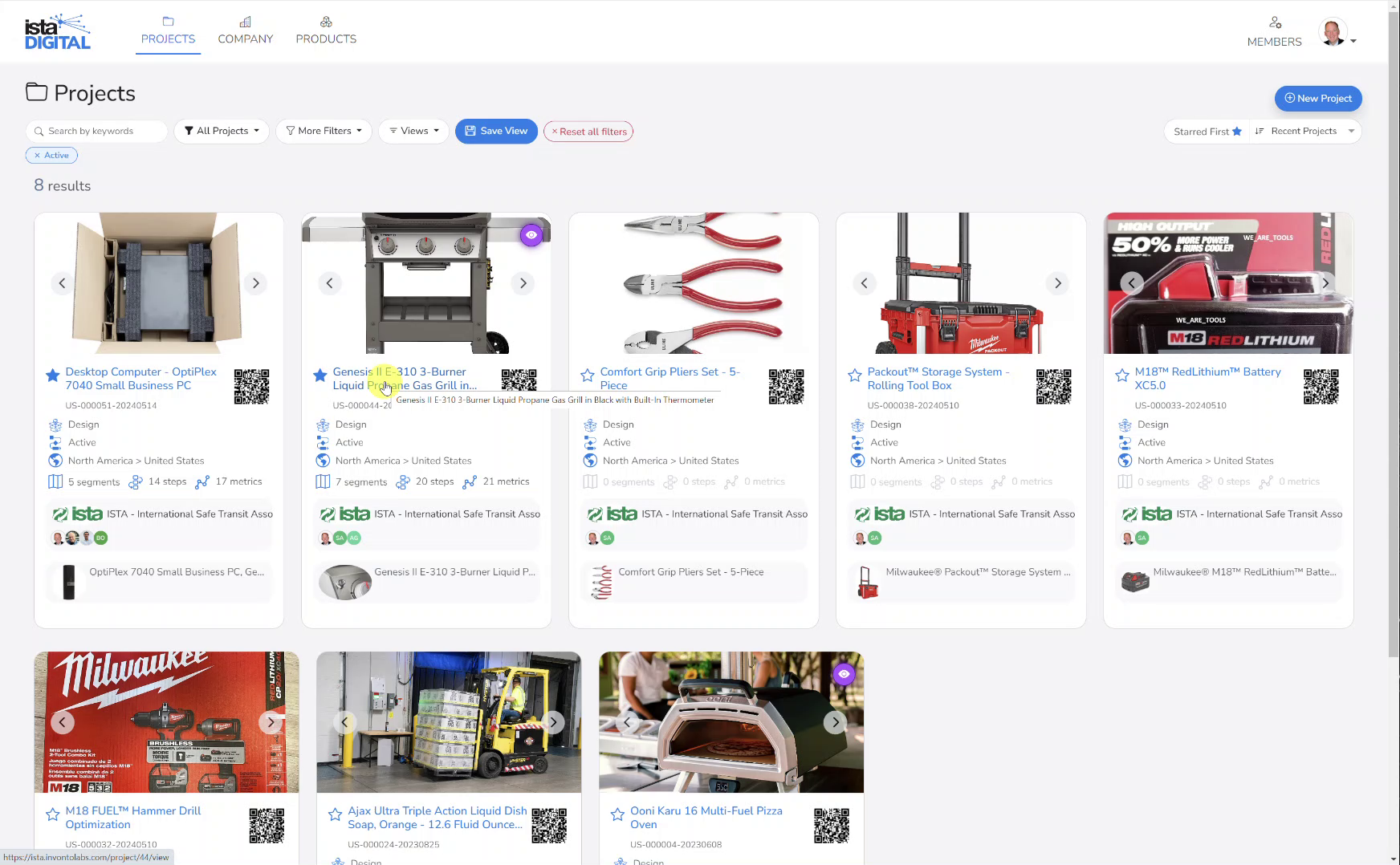The image size is (1400, 865).
Task: Toggle the Starred First sort option
Action: (1207, 132)
